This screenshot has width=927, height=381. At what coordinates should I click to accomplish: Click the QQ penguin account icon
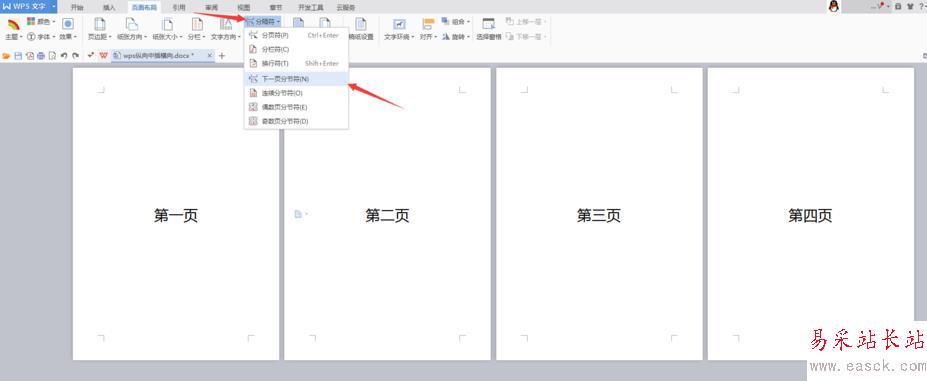tap(834, 7)
